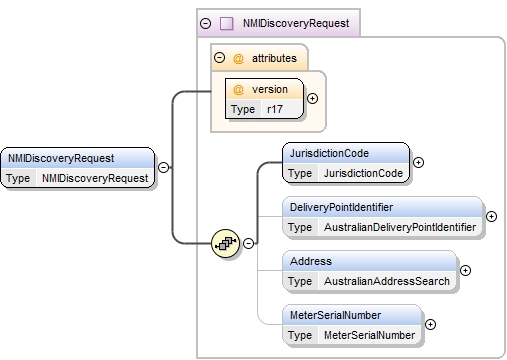
Task: Click the root element's NMIDiscoveryRequest type value
Action: pos(95,178)
